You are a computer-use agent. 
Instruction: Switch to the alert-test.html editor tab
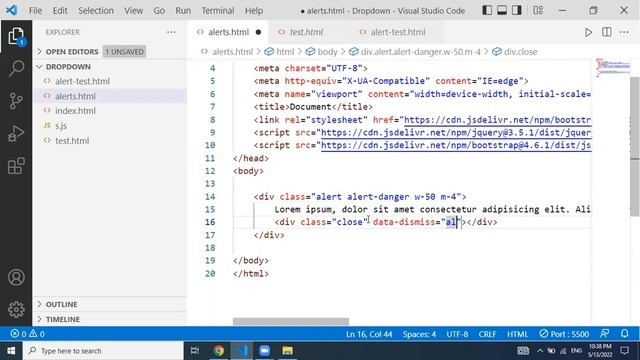397,32
